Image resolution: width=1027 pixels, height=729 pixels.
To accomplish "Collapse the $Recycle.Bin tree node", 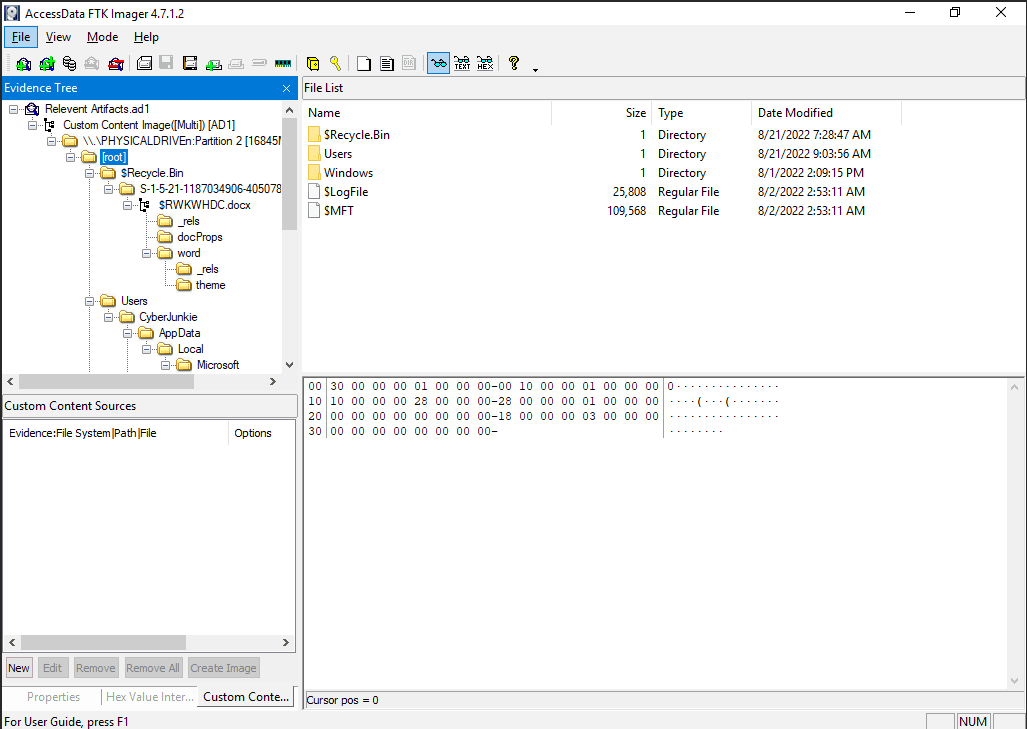I will tap(90, 174).
